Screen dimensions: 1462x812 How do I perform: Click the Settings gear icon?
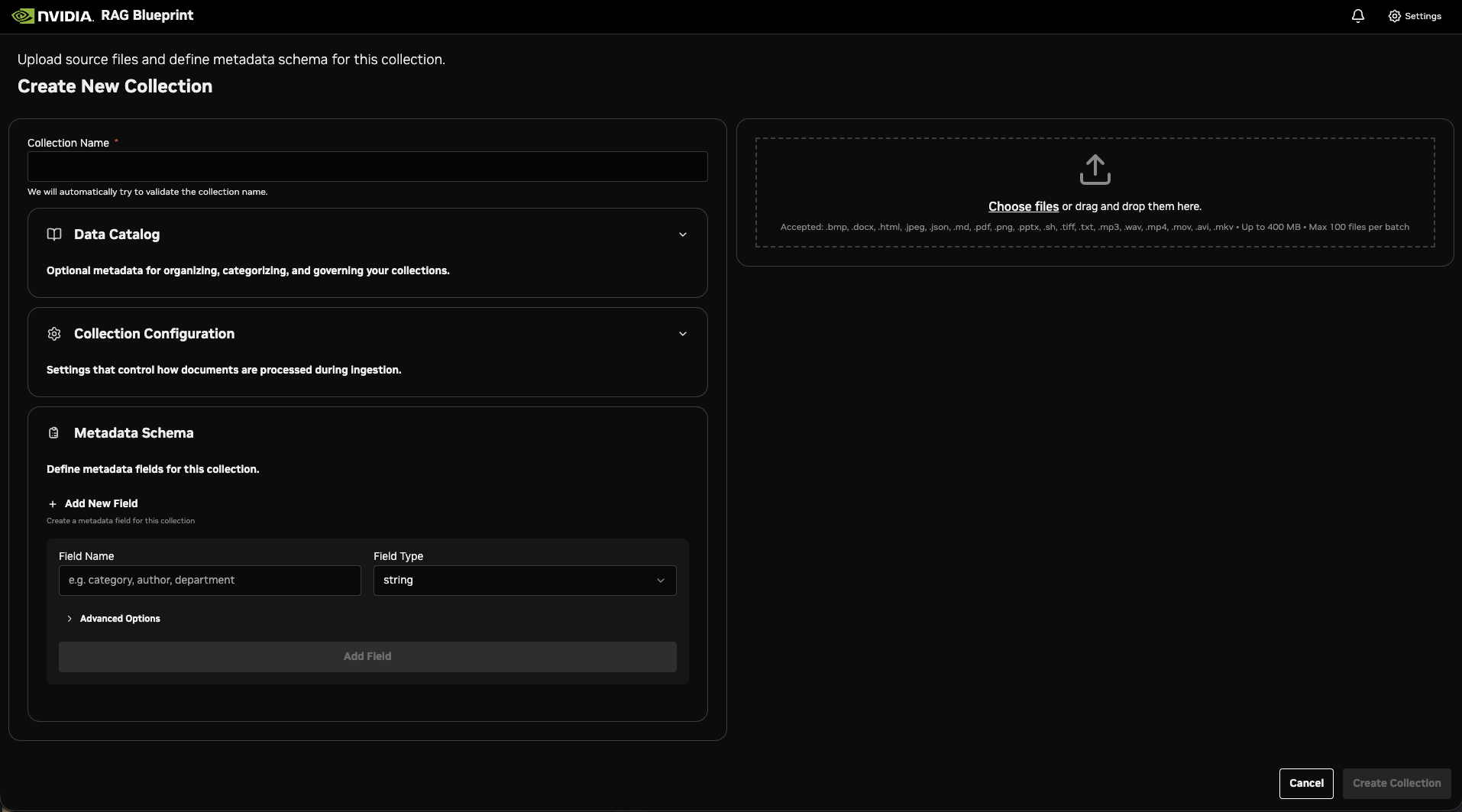tap(1394, 16)
